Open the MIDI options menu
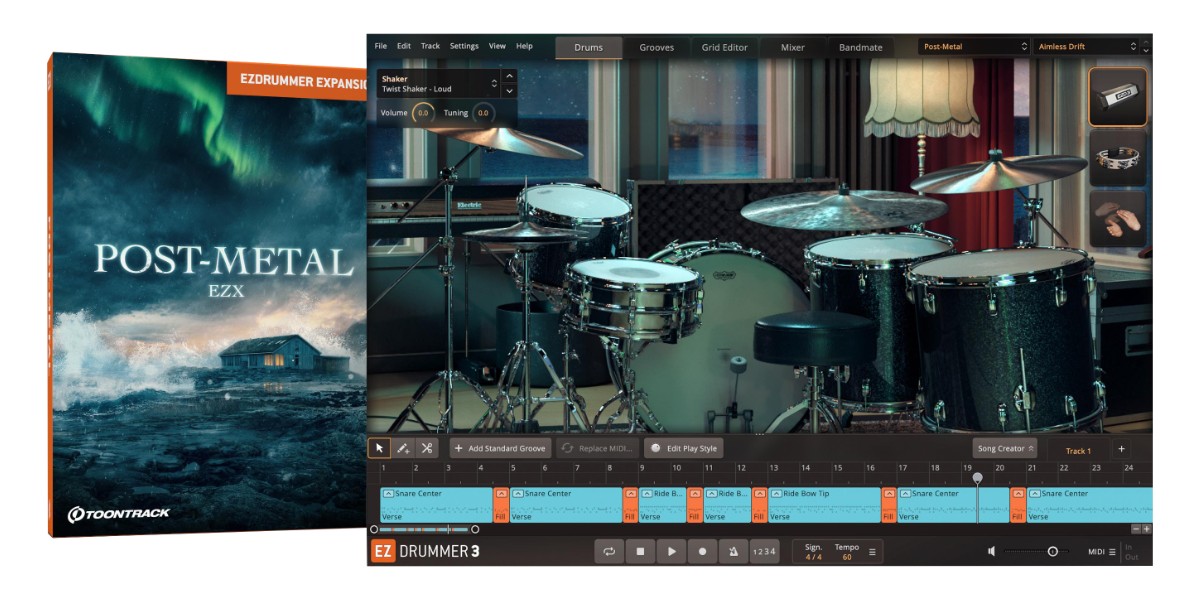This screenshot has width=1200, height=600. pyautogui.click(x=1103, y=551)
